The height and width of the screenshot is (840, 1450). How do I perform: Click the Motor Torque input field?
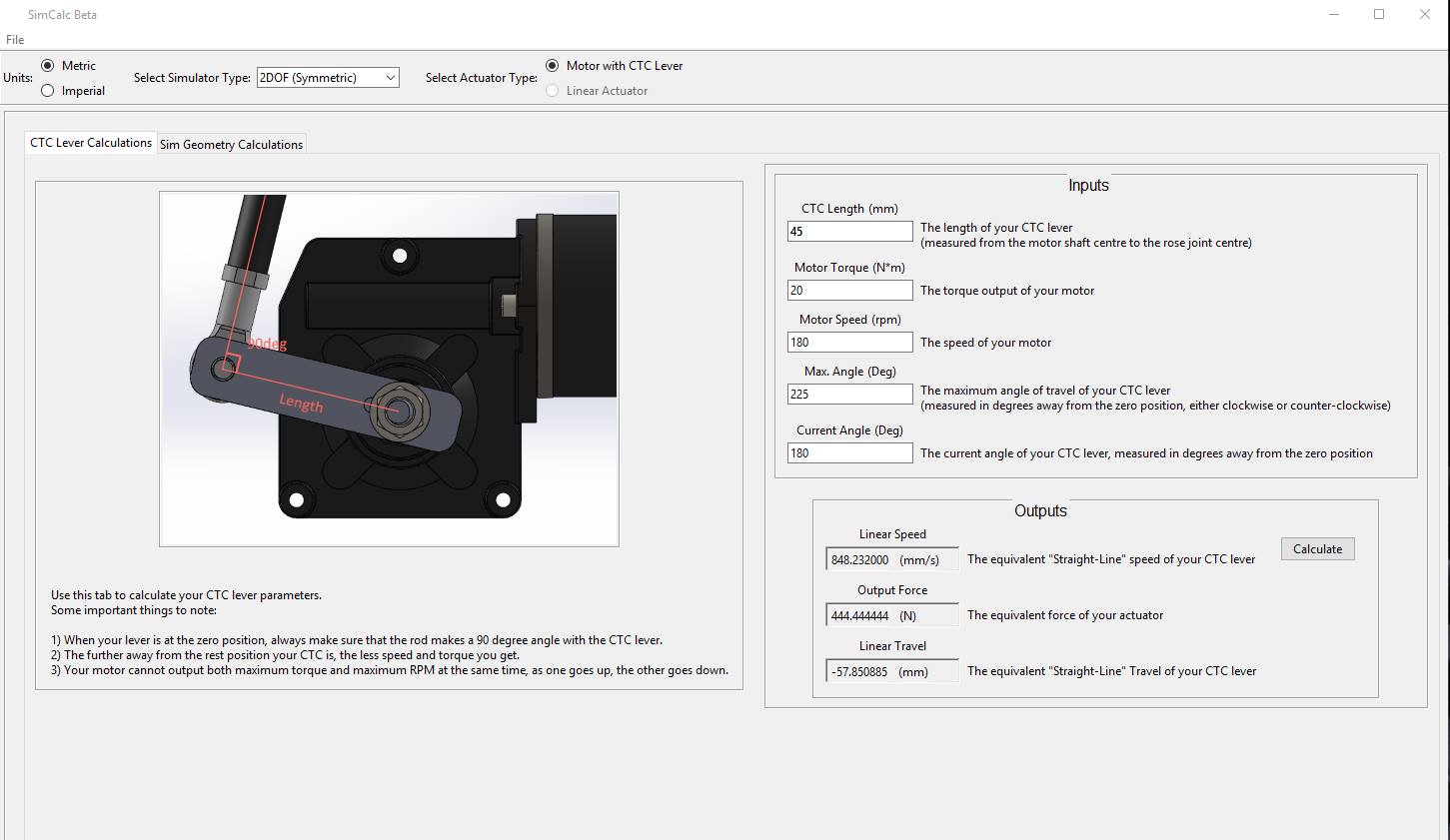tap(850, 290)
